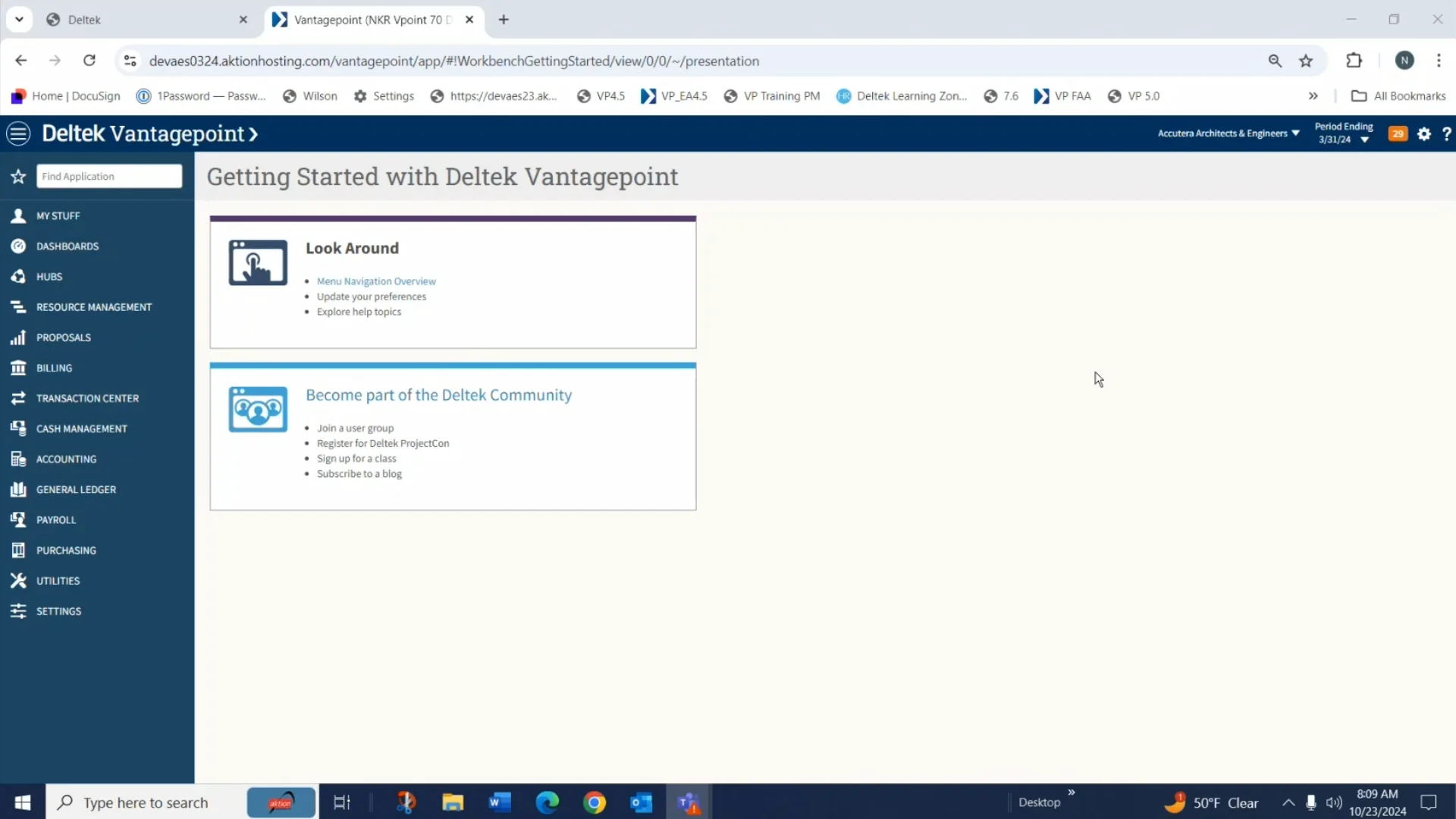Click the Find Application search field
Viewport: 1456px width, 819px height.
(109, 176)
